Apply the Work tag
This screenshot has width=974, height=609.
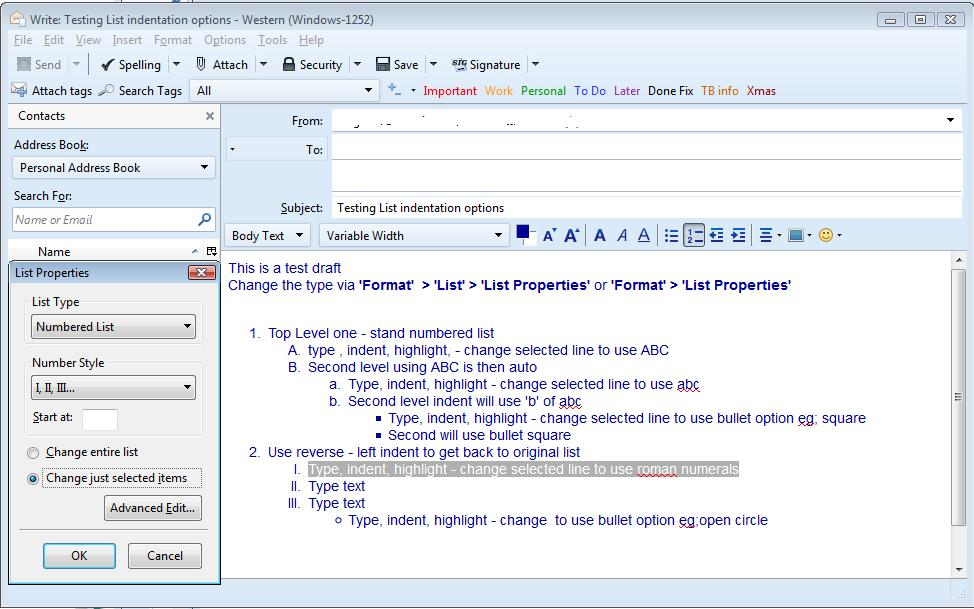coord(498,91)
